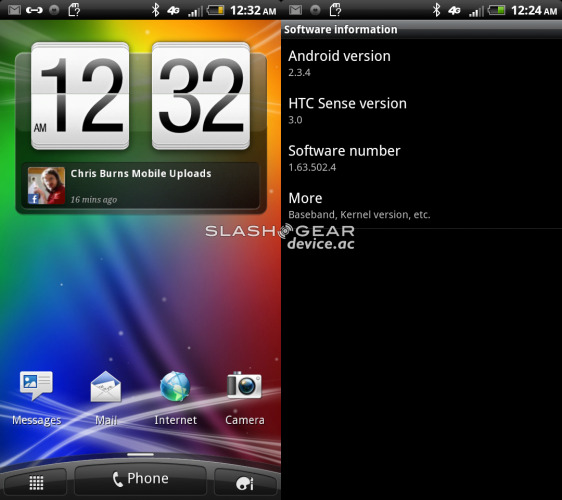Tap Bluetooth icon in Software information screen
Image resolution: width=562 pixels, height=500 pixels.
[x=436, y=10]
